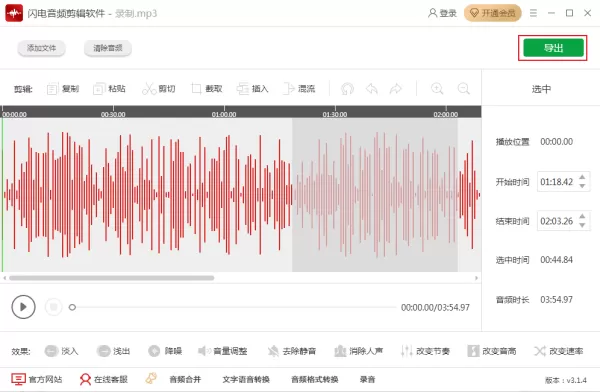Image resolution: width=600 pixels, height=392 pixels.
Task: Click the 开通会员 membership button
Action: point(493,13)
